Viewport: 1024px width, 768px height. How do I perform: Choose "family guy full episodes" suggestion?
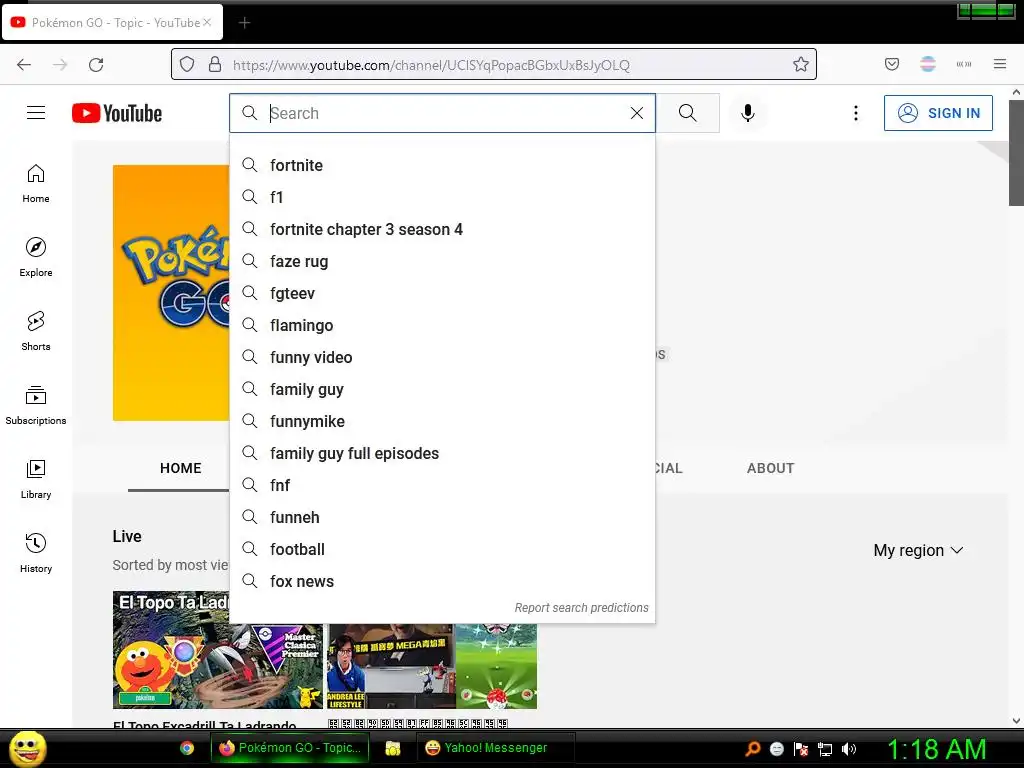[442, 453]
